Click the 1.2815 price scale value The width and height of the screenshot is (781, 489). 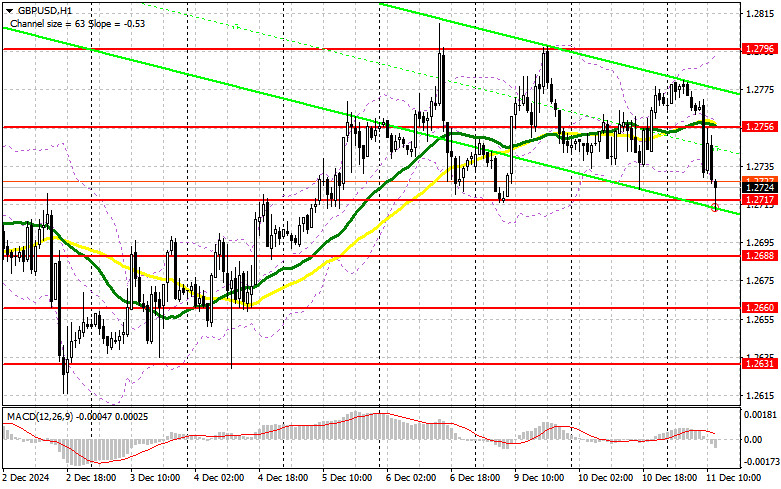760,13
